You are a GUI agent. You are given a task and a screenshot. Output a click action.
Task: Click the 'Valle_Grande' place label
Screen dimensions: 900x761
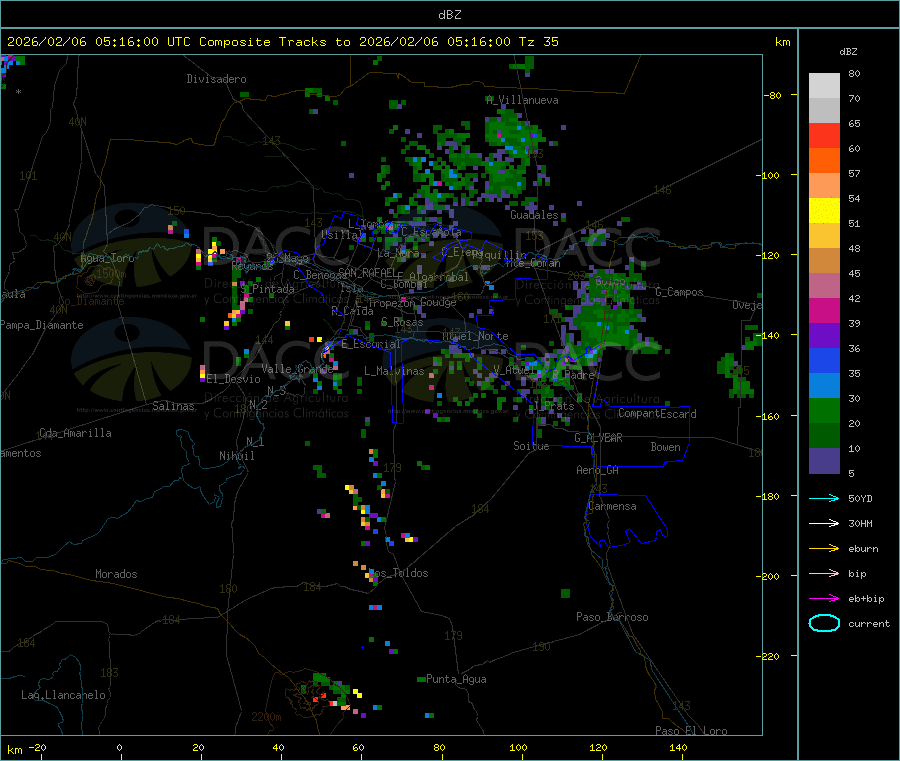tap(297, 369)
